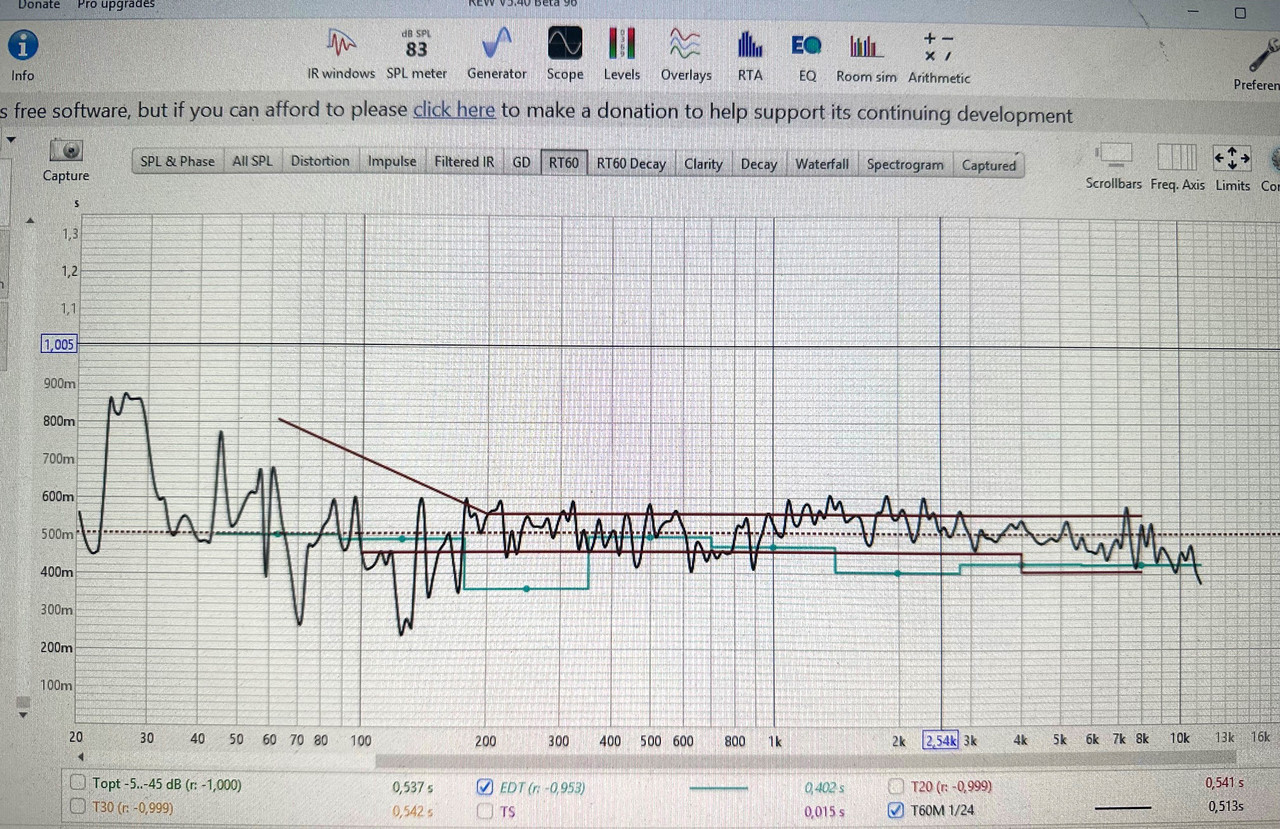Image resolution: width=1280 pixels, height=829 pixels.
Task: Switch to Waterfall tab
Action: pyautogui.click(x=822, y=164)
